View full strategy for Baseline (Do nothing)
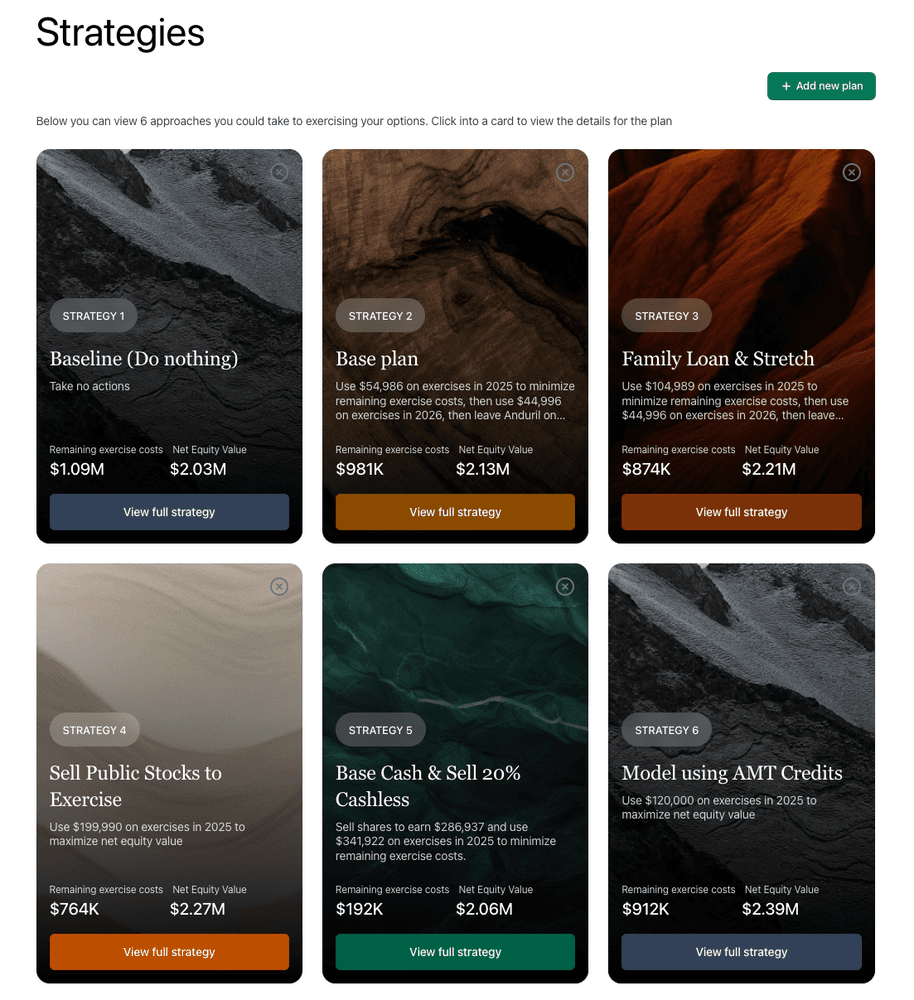 click(x=169, y=512)
